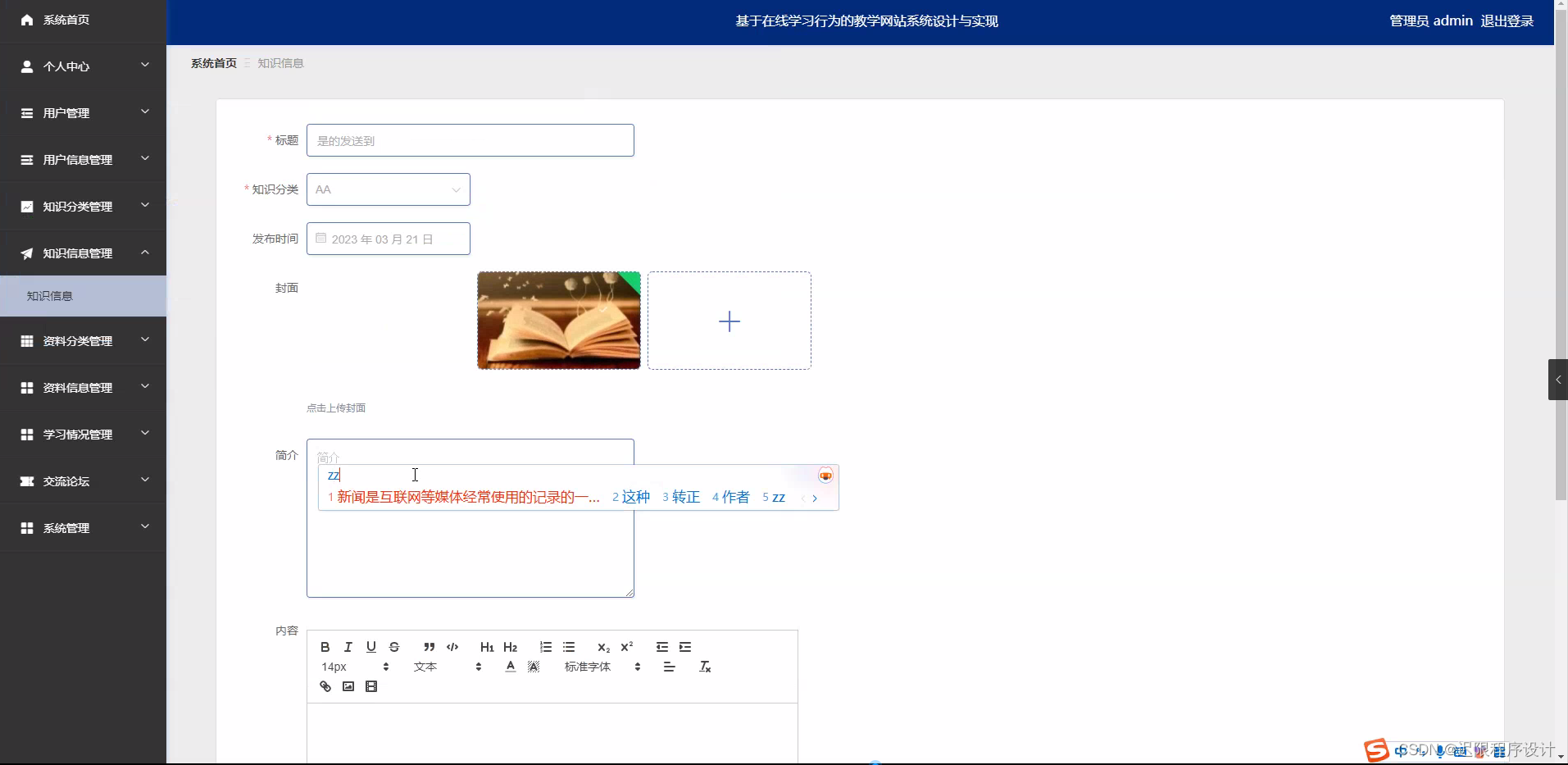Viewport: 1568px width, 765px height.
Task: Open the 发布时间 date picker field
Action: [388, 239]
